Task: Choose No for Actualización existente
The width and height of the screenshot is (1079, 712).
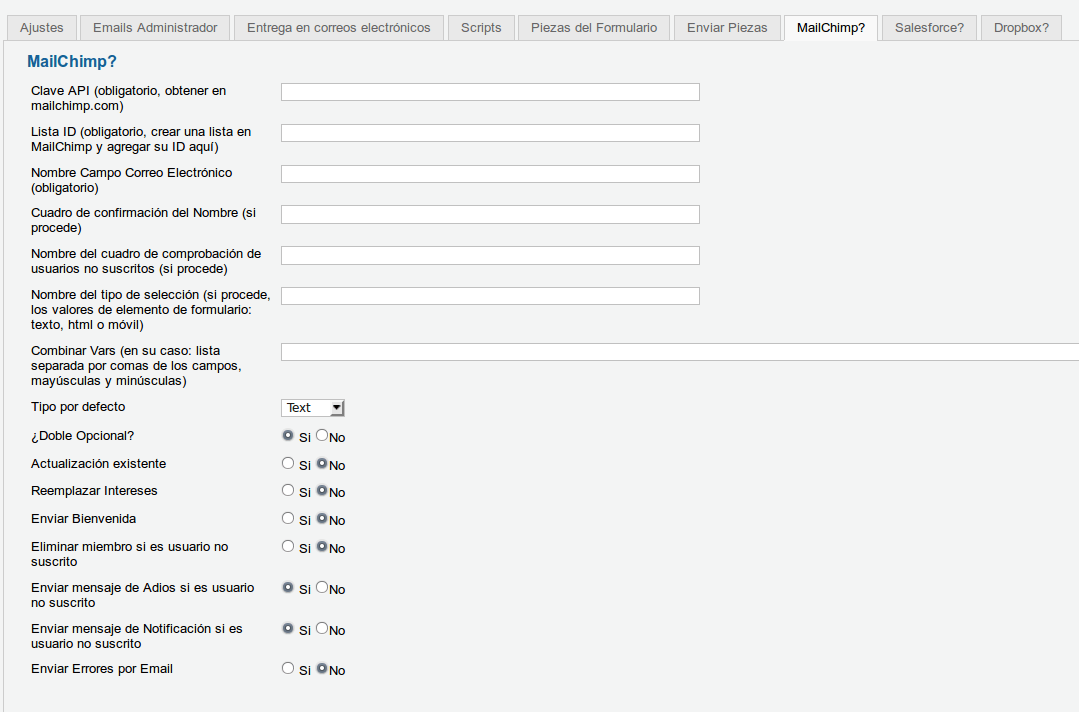Action: [x=321, y=464]
